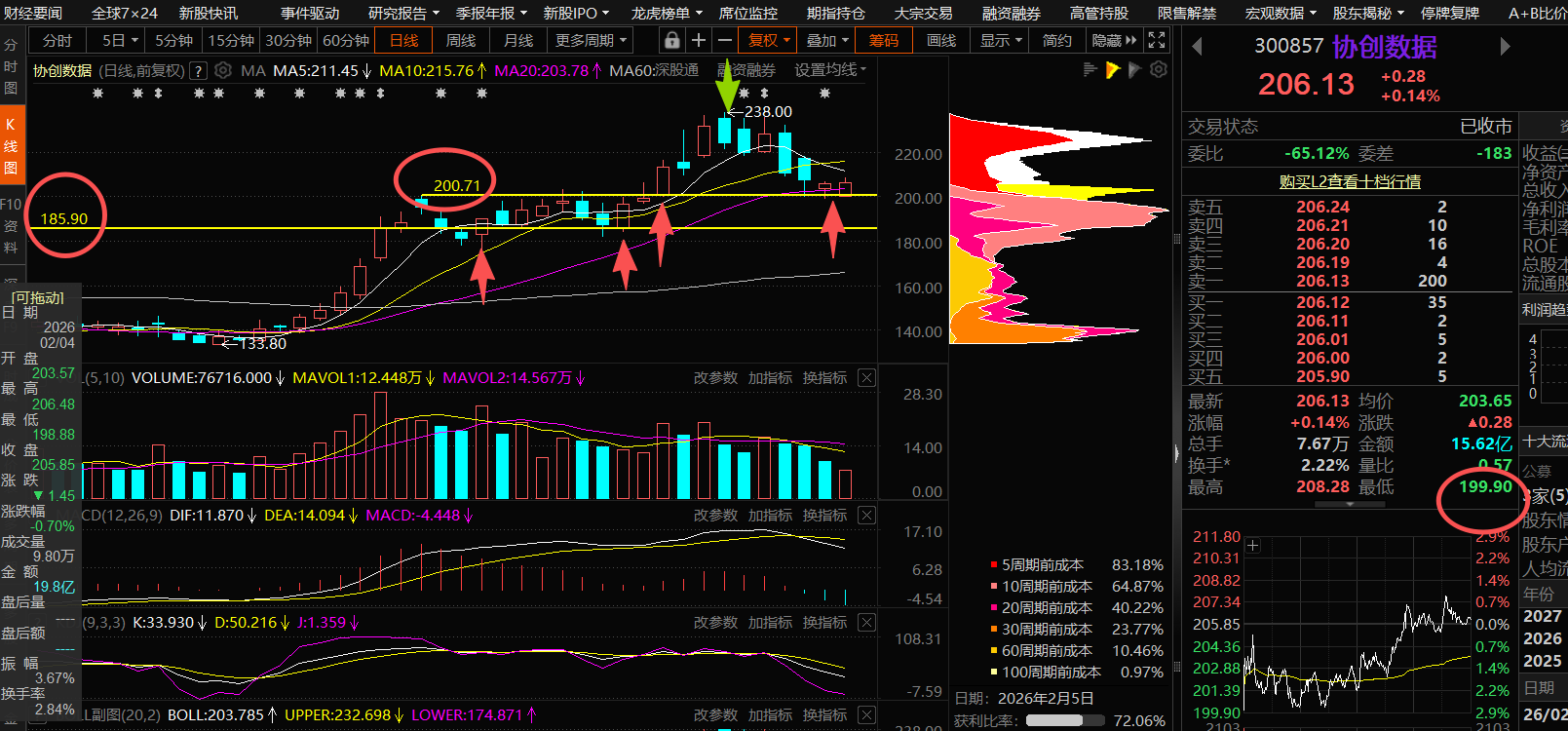Open the 席位监控 menu item
Viewport: 1568px width, 731px height.
[748, 13]
